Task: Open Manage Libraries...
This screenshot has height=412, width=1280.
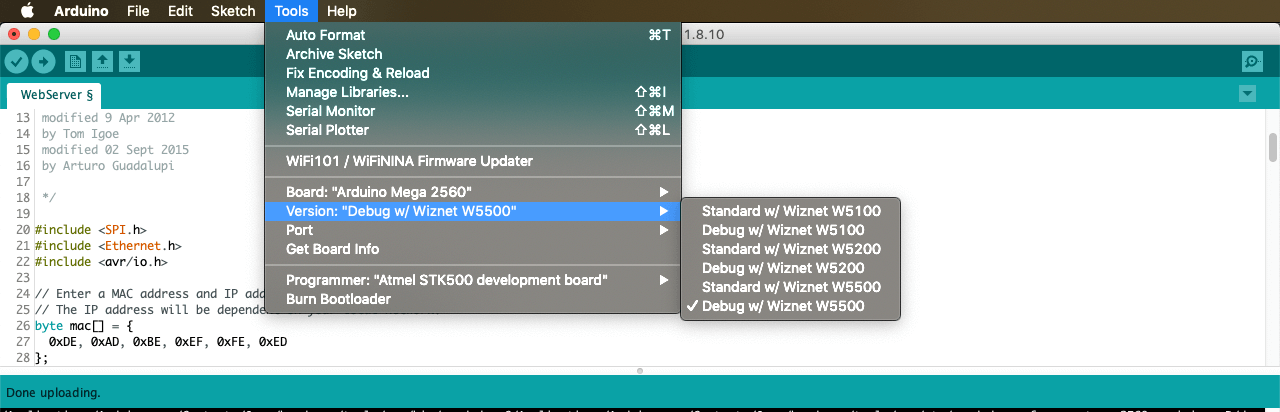Action: [x=473, y=92]
